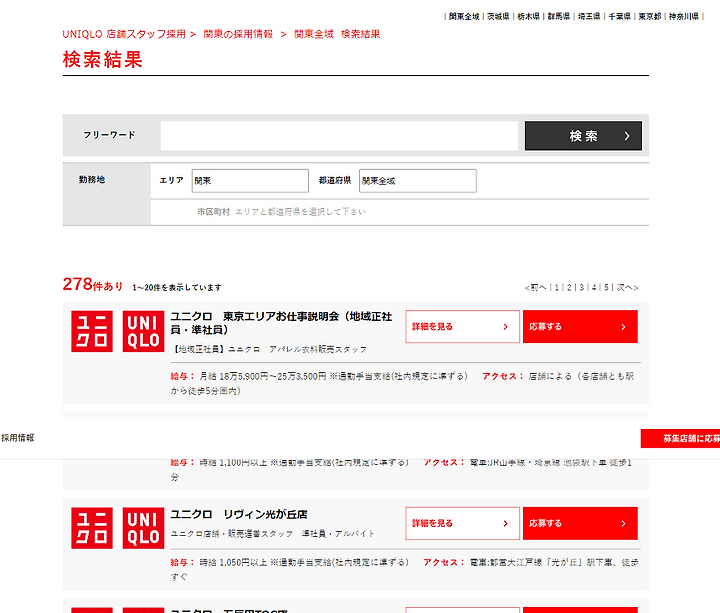720x613 pixels.
Task: Open the 都道府県 dropdown showing 関東全域
Action: coord(418,180)
